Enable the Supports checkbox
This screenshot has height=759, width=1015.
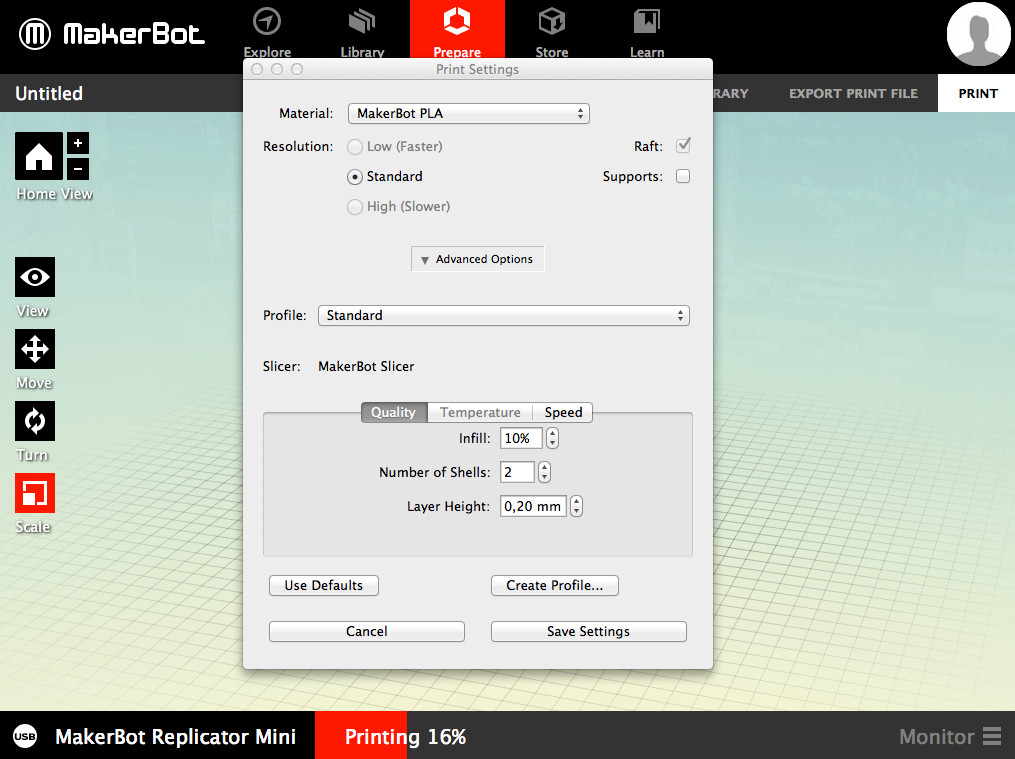[x=683, y=176]
